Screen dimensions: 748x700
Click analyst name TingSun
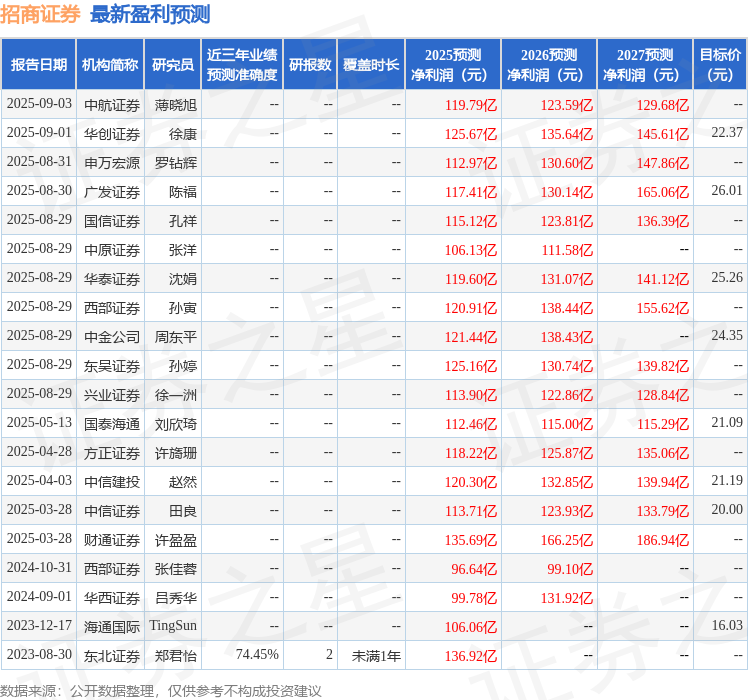[173, 626]
